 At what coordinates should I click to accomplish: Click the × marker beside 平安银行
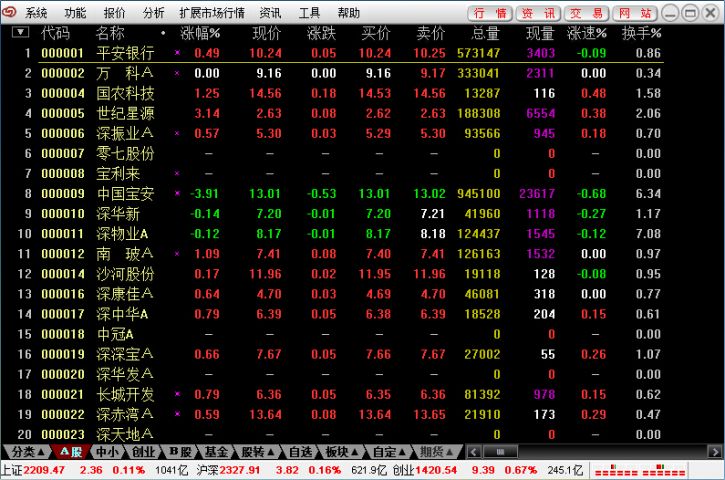click(x=178, y=53)
